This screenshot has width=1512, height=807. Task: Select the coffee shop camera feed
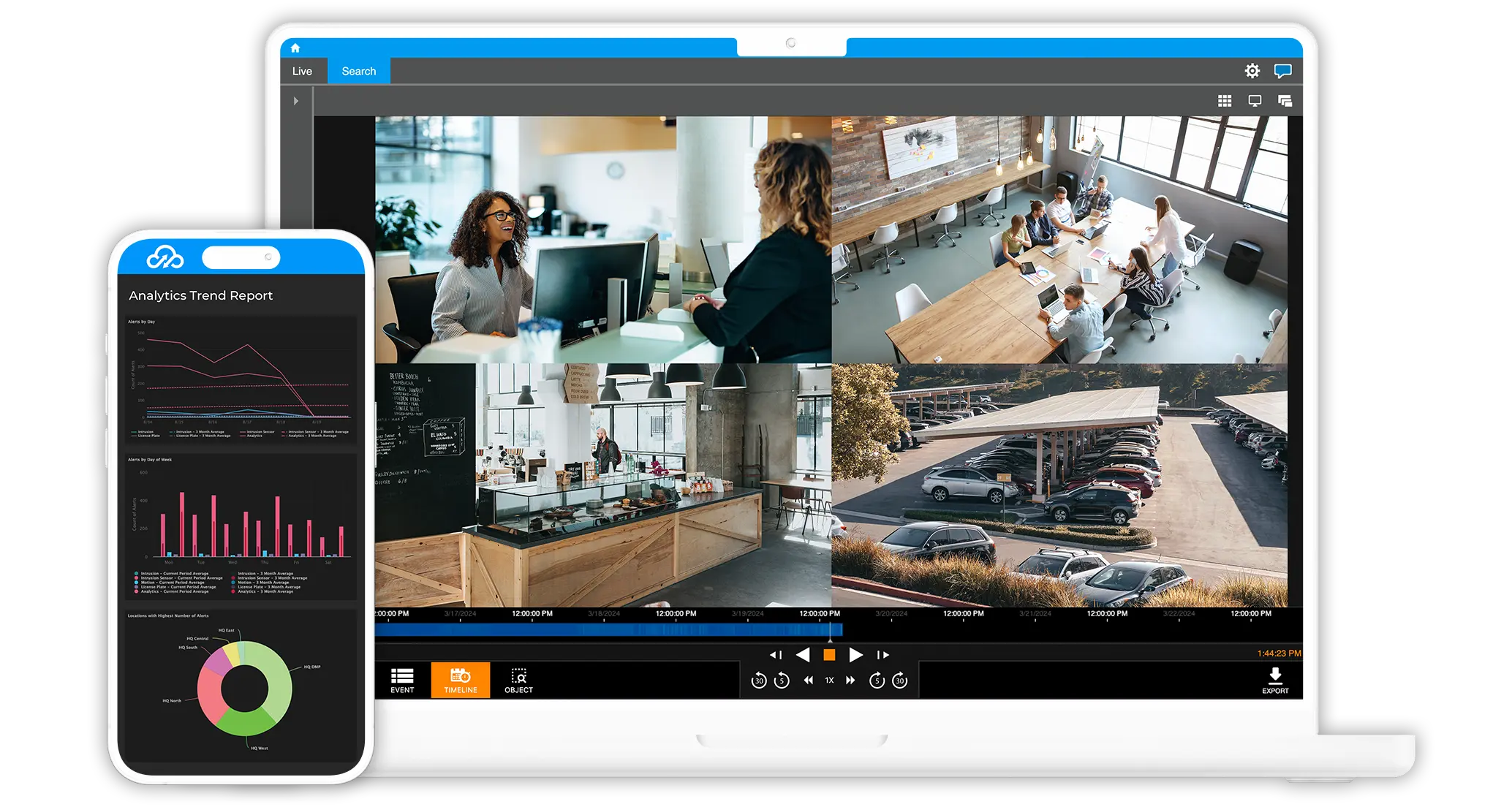click(x=603, y=485)
